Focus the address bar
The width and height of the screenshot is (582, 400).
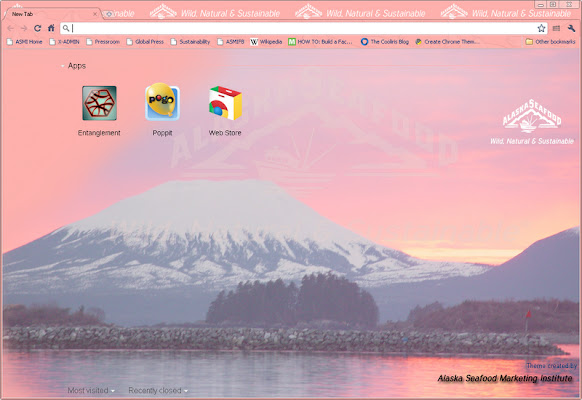(x=304, y=28)
